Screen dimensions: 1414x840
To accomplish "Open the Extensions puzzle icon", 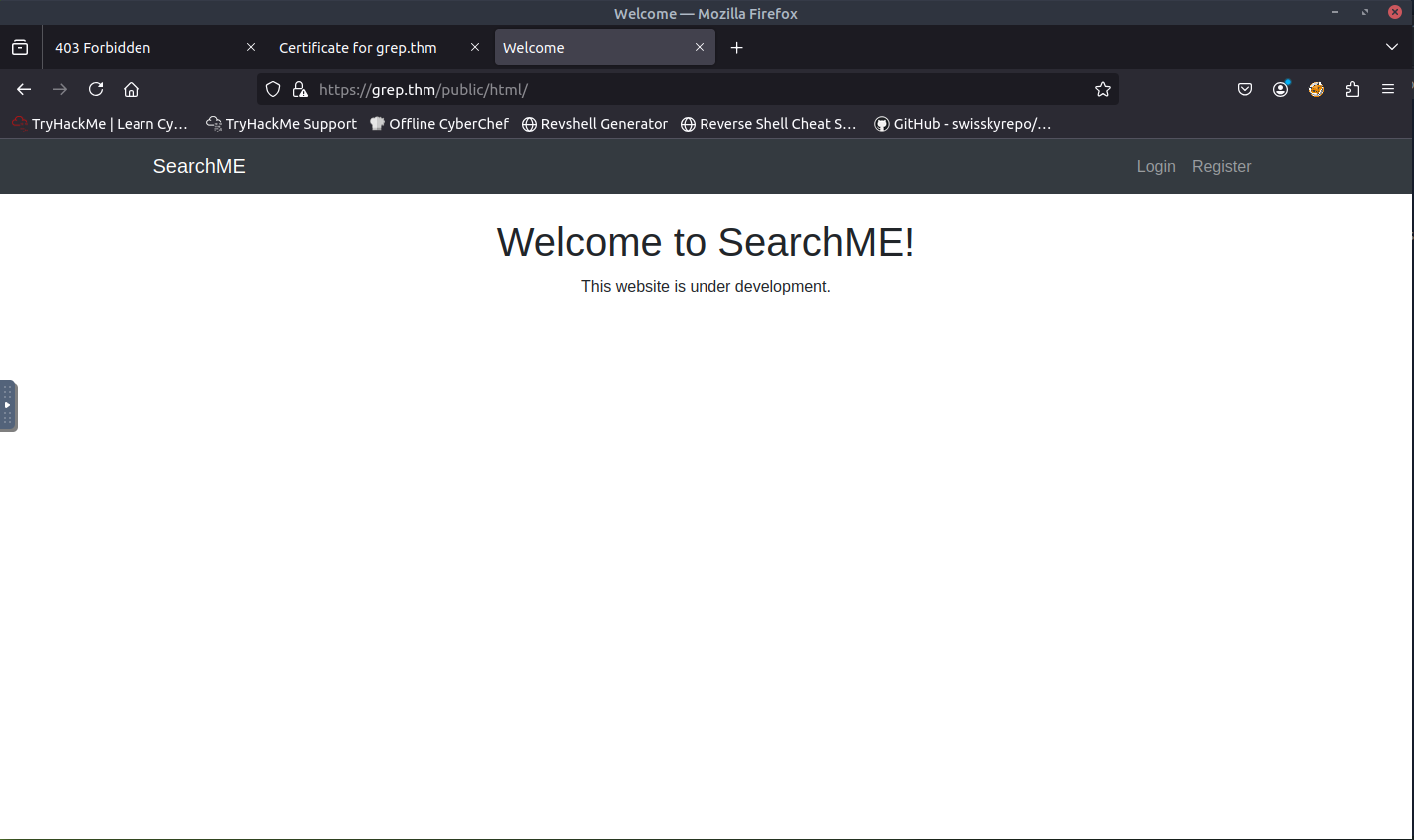I will [1352, 89].
